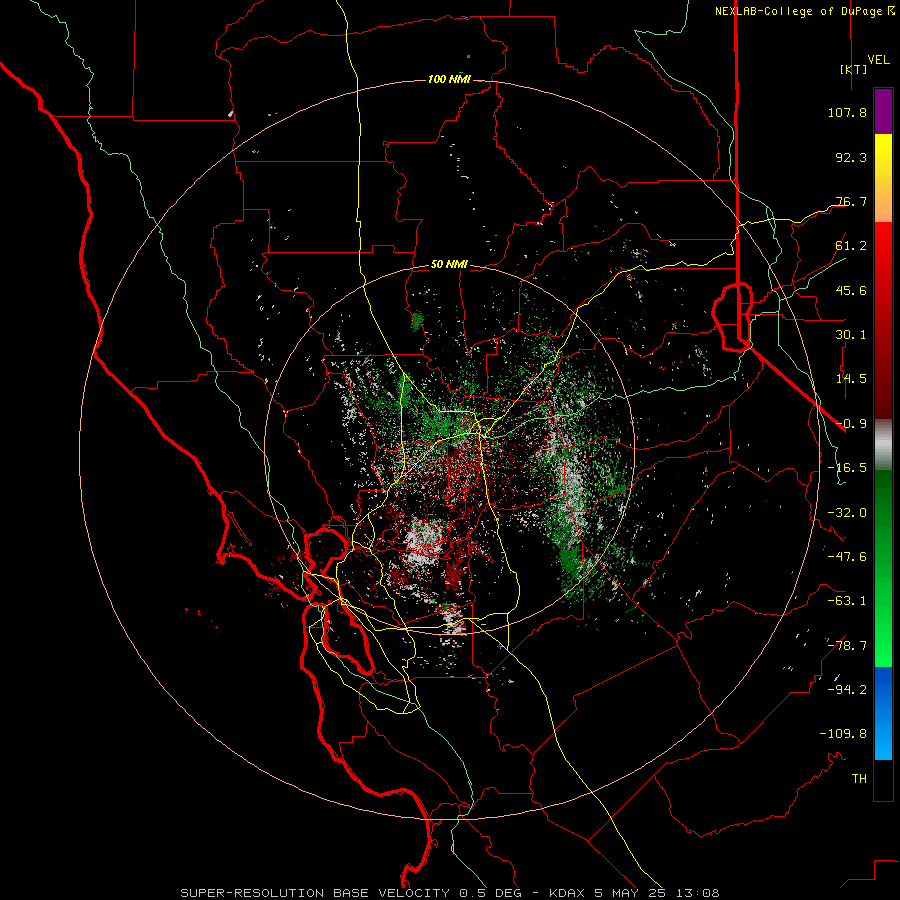
Task: Select the -0.9 scale value
Action: [x=851, y=424]
